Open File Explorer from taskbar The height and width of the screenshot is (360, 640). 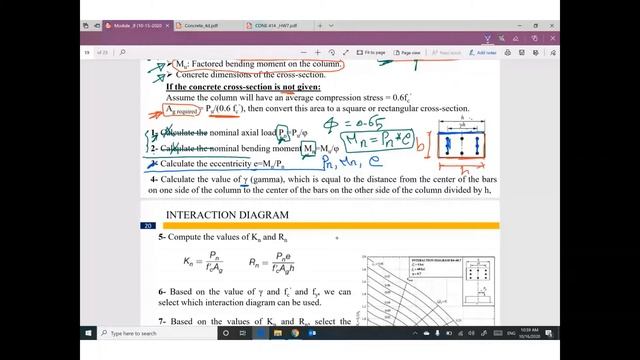278,333
